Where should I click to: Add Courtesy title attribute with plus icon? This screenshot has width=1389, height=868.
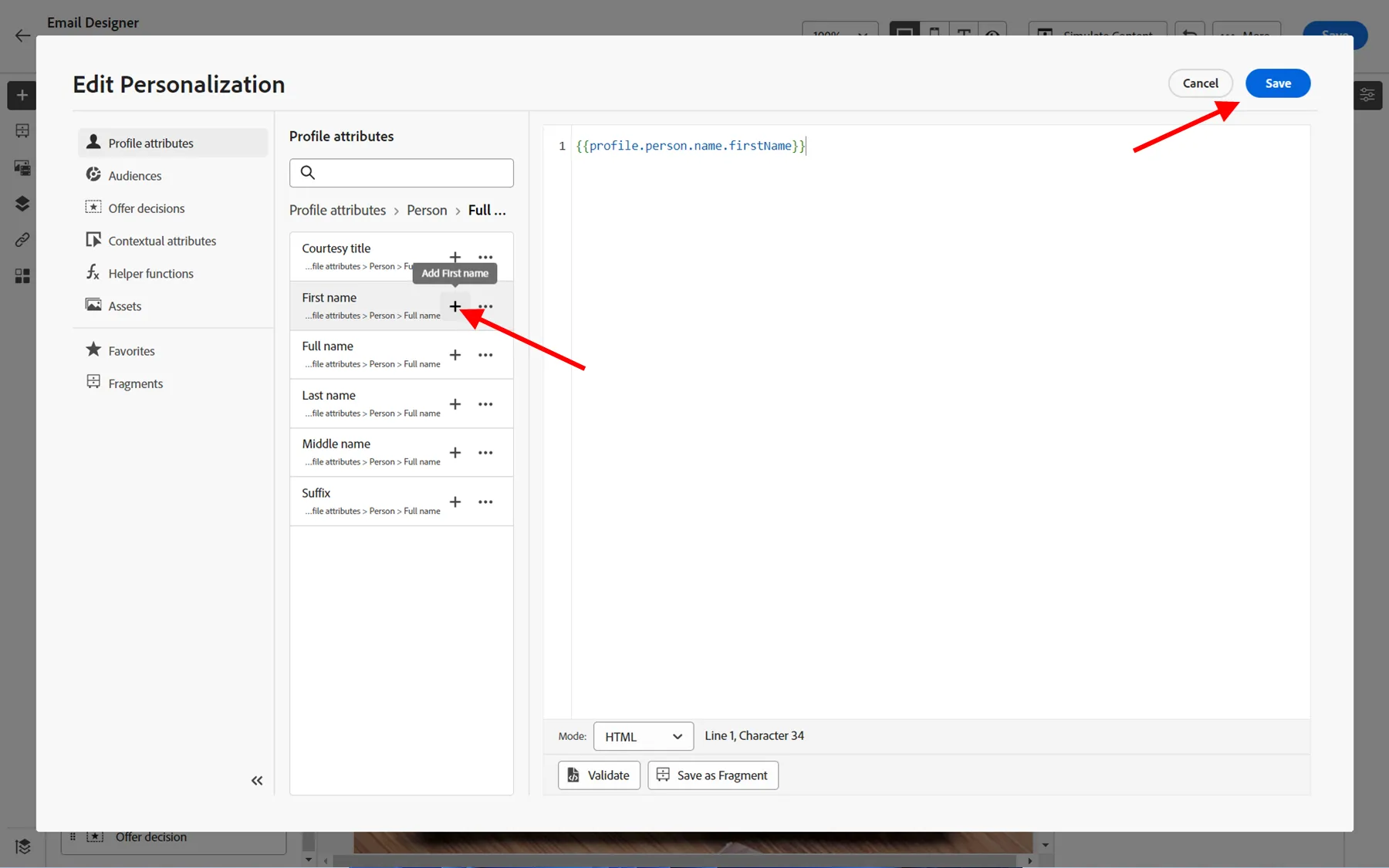point(455,257)
